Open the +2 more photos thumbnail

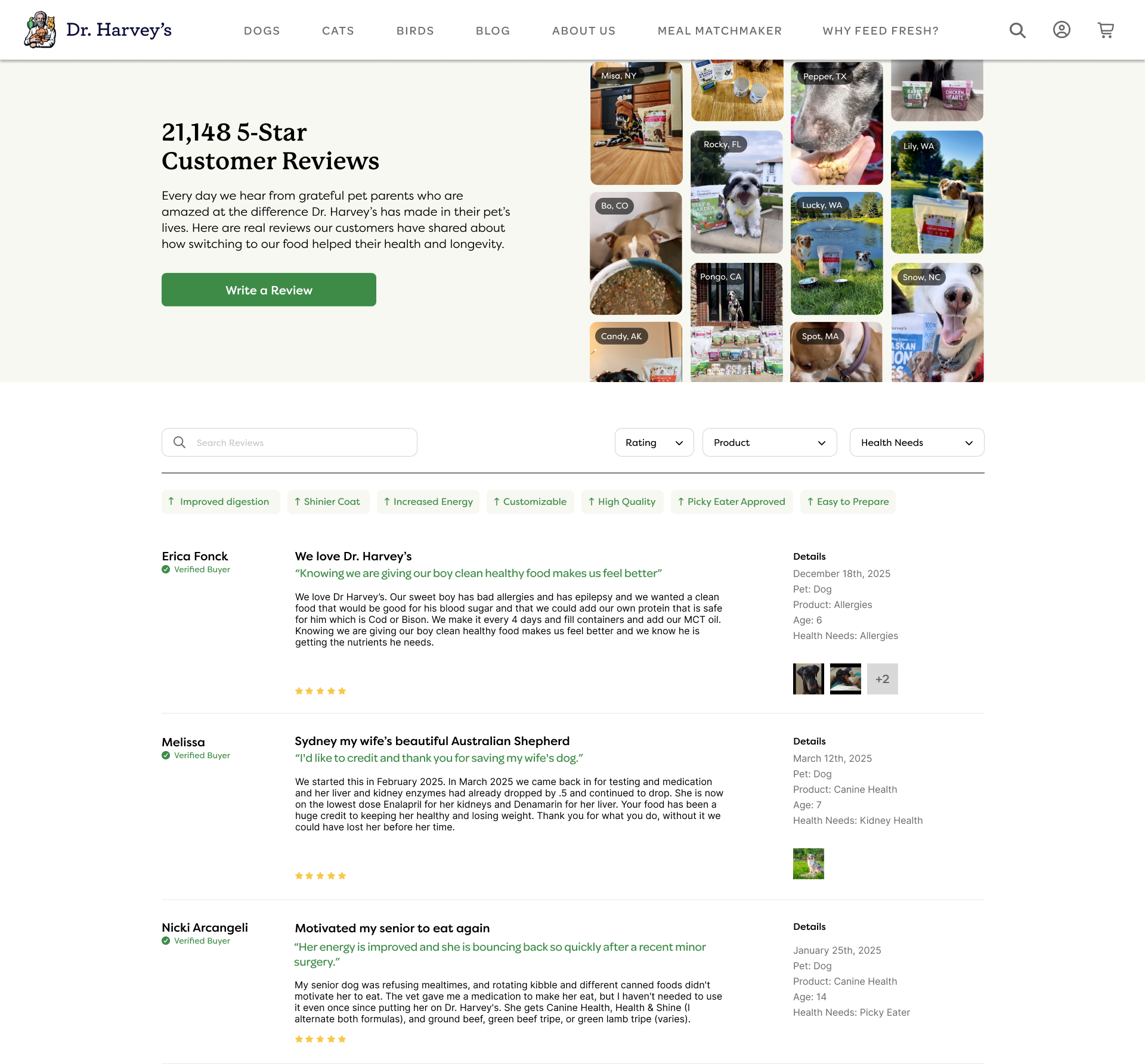pyautogui.click(x=883, y=679)
